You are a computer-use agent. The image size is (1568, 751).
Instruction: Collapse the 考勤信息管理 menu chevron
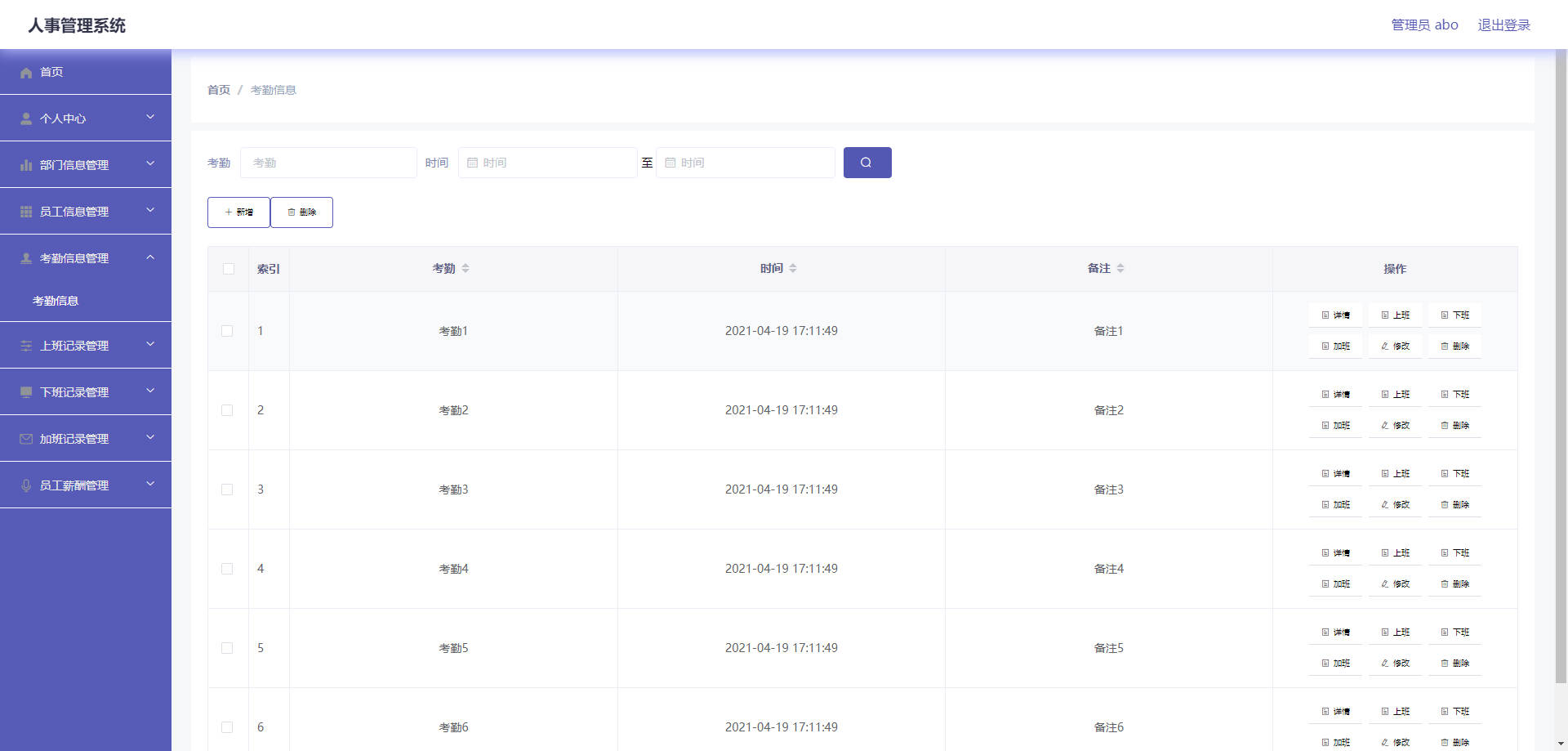pyautogui.click(x=150, y=257)
